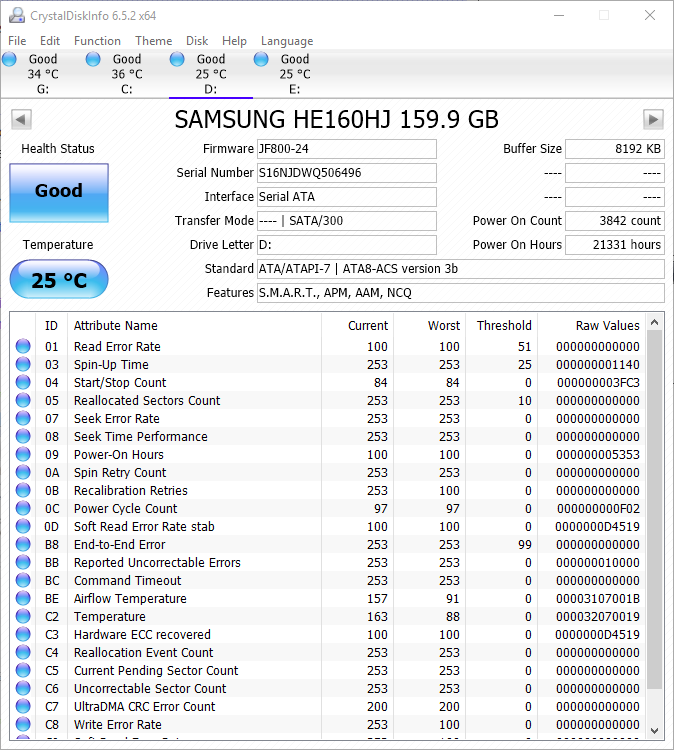
Task: Click the Drive Letter field
Action: click(347, 244)
